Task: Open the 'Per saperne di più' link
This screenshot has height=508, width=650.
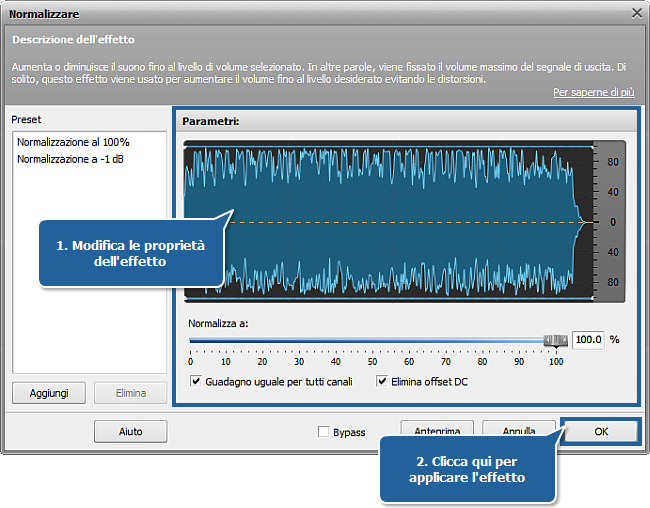Action: point(593,92)
